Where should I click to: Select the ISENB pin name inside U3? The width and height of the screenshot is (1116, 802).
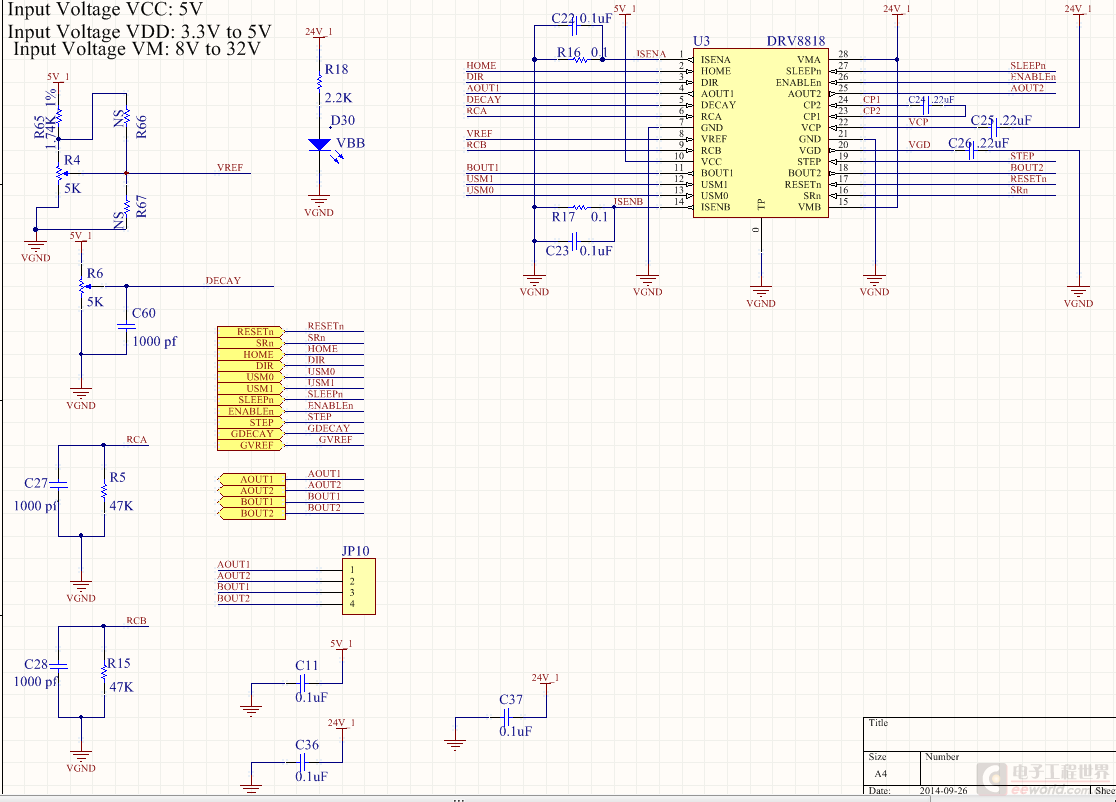(x=715, y=207)
